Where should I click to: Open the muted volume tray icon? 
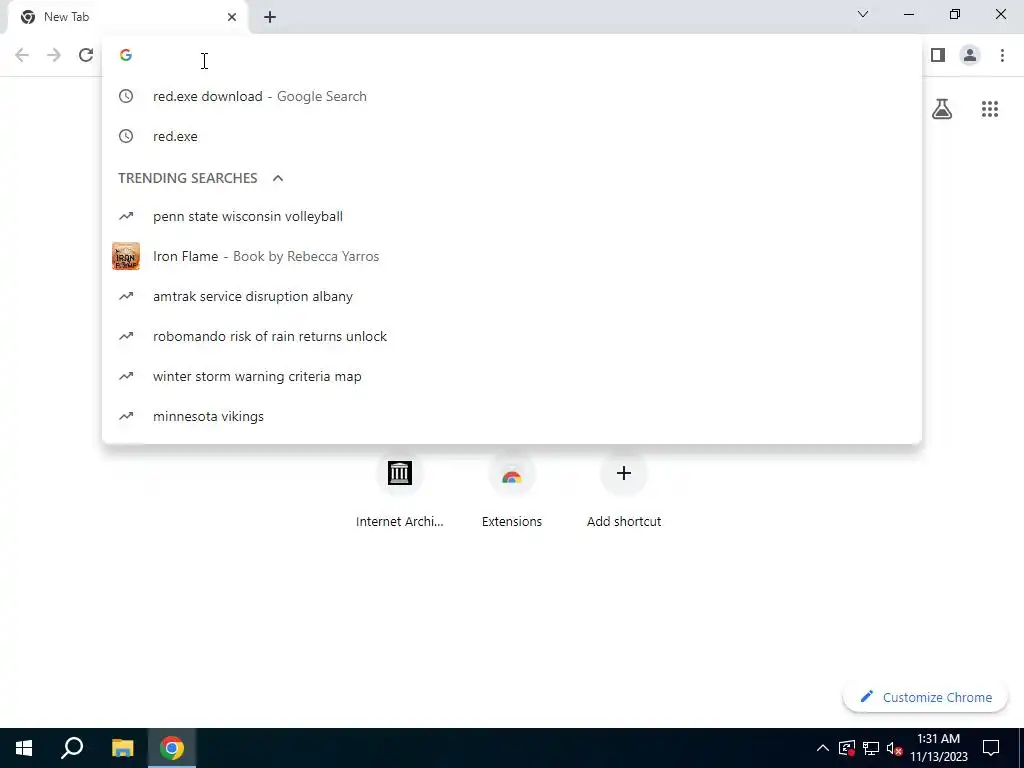pos(895,748)
